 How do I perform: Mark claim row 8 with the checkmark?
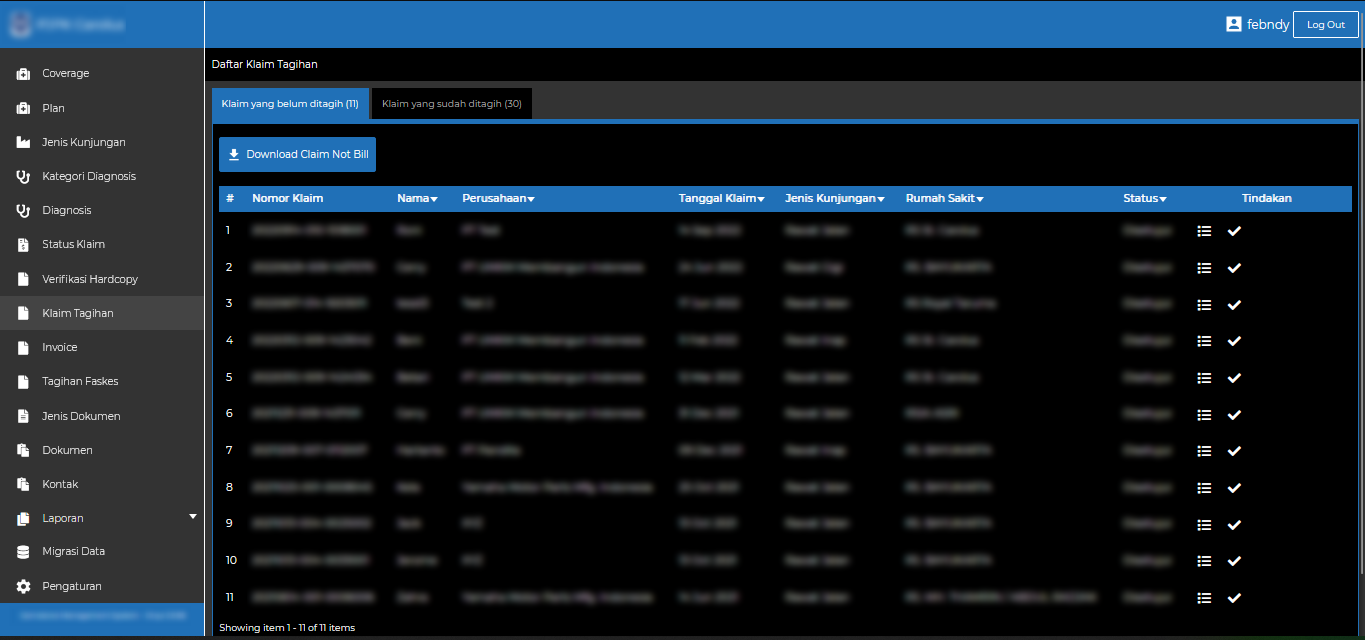pyautogui.click(x=1234, y=488)
